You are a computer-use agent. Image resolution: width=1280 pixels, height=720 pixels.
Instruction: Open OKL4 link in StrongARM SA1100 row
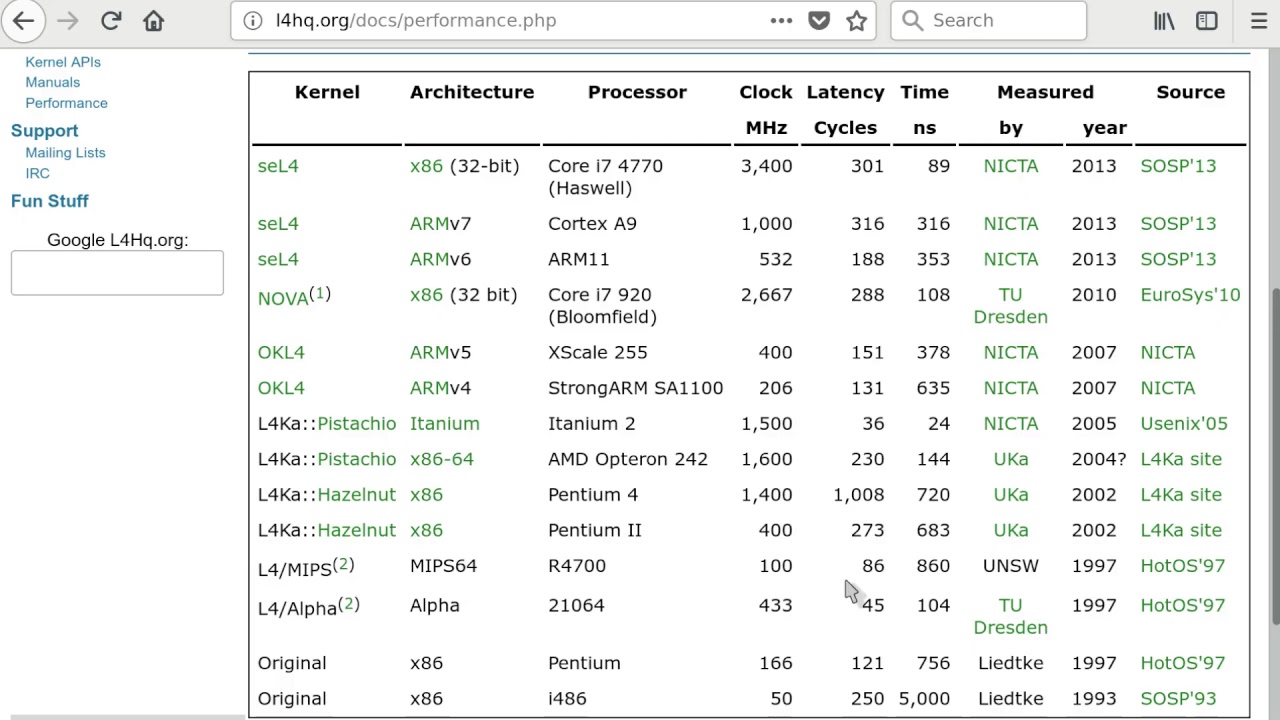(x=281, y=388)
